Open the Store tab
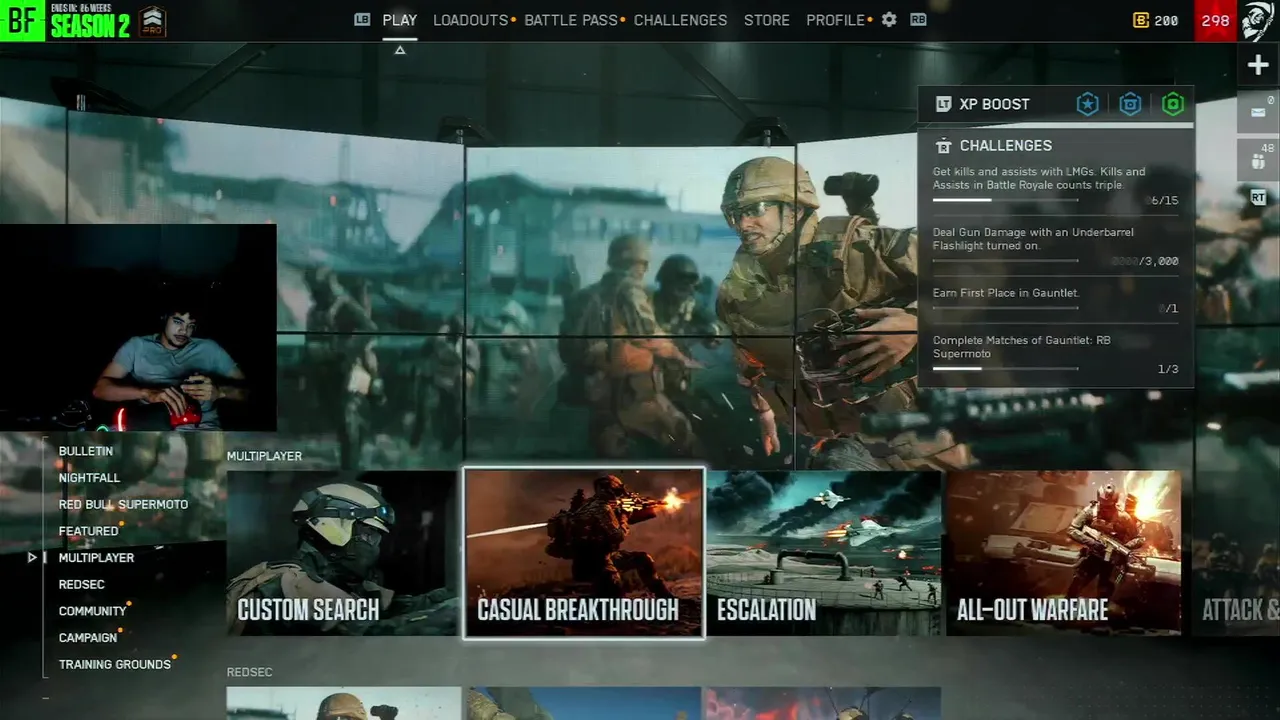 [x=767, y=20]
